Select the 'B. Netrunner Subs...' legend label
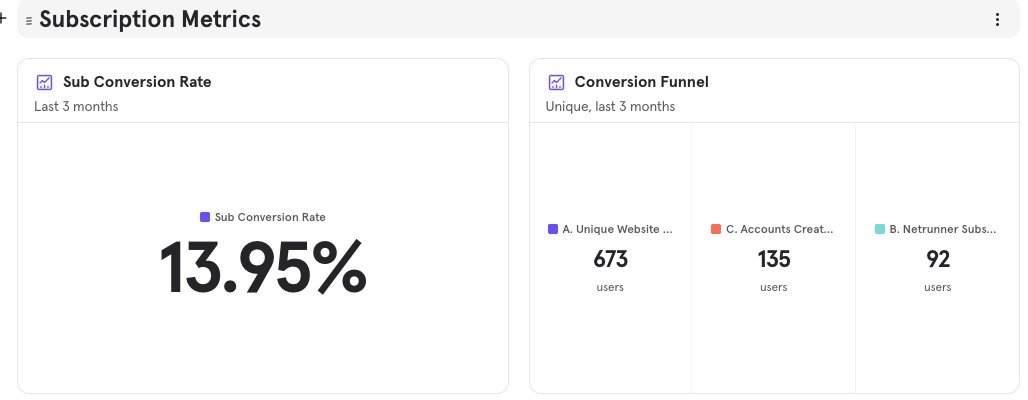The image size is (1028, 400). click(943, 230)
